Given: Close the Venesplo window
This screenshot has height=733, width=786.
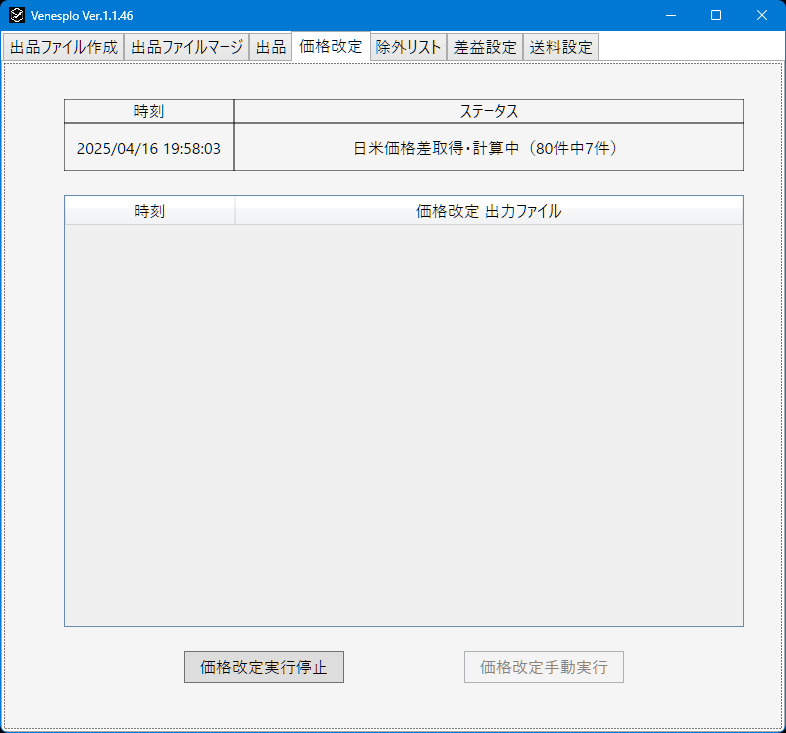Looking at the screenshot, I should point(762,15).
